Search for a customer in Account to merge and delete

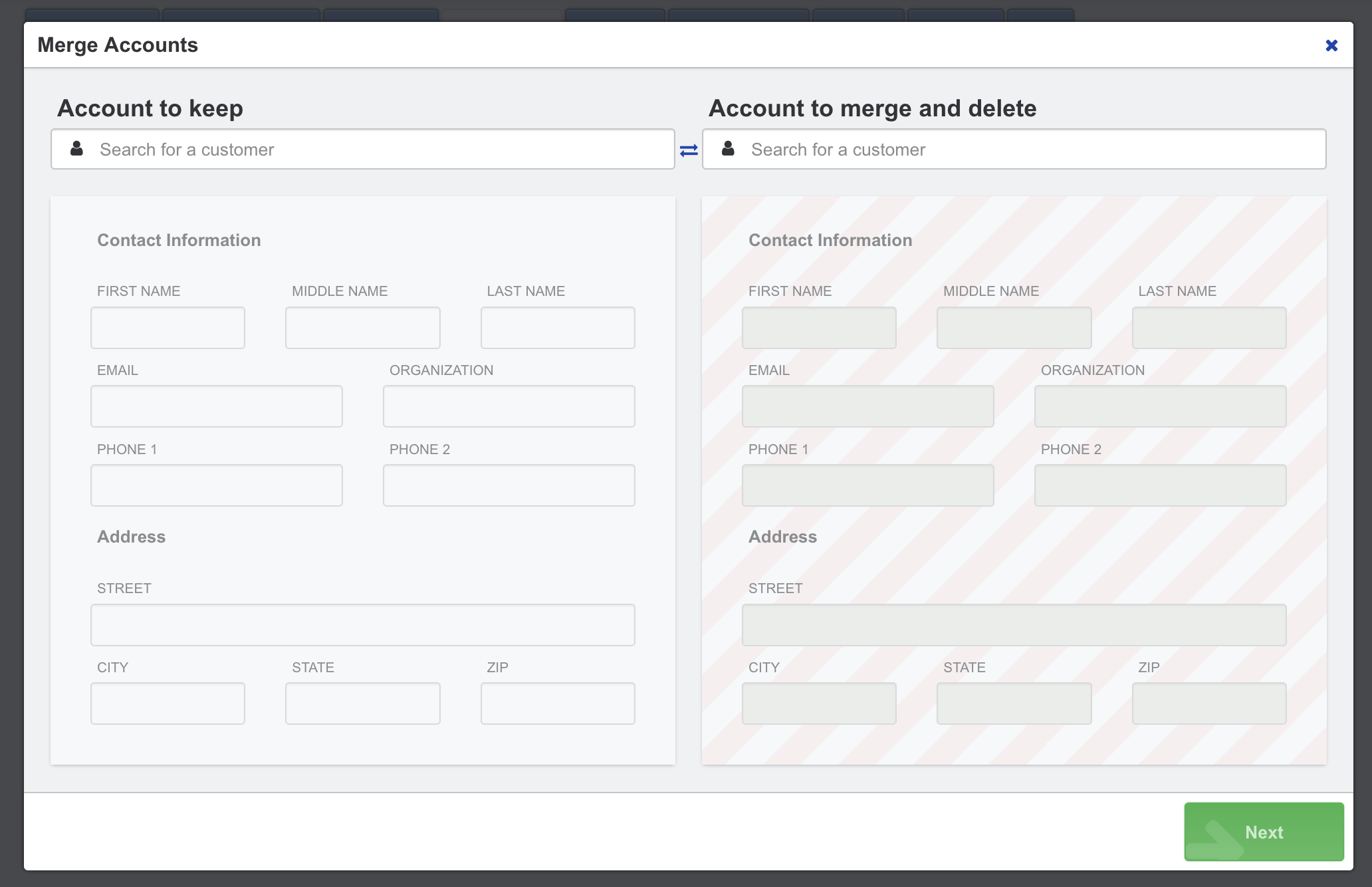pos(1014,149)
